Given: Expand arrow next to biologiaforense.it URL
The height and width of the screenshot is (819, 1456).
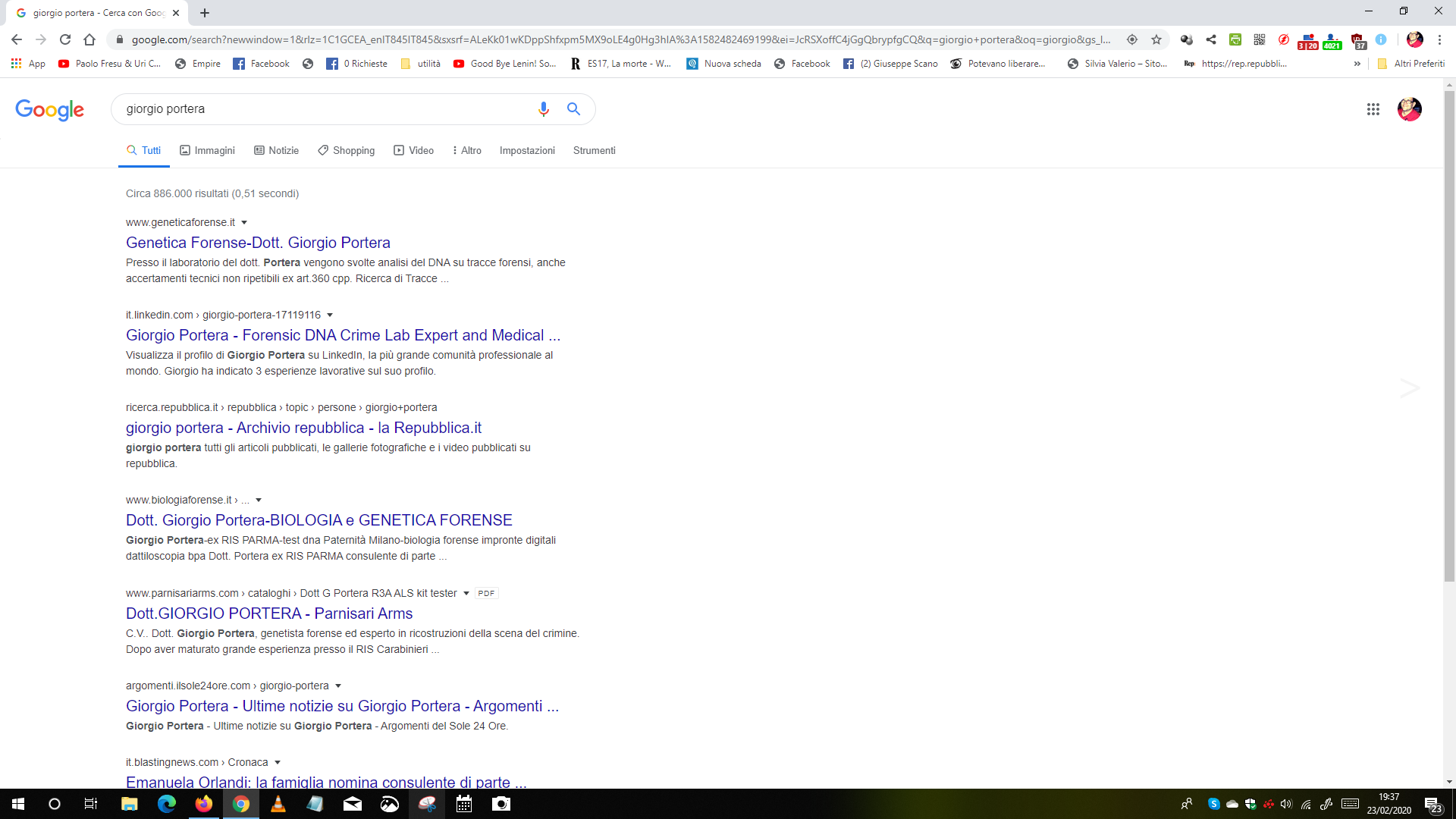Looking at the screenshot, I should pyautogui.click(x=259, y=500).
